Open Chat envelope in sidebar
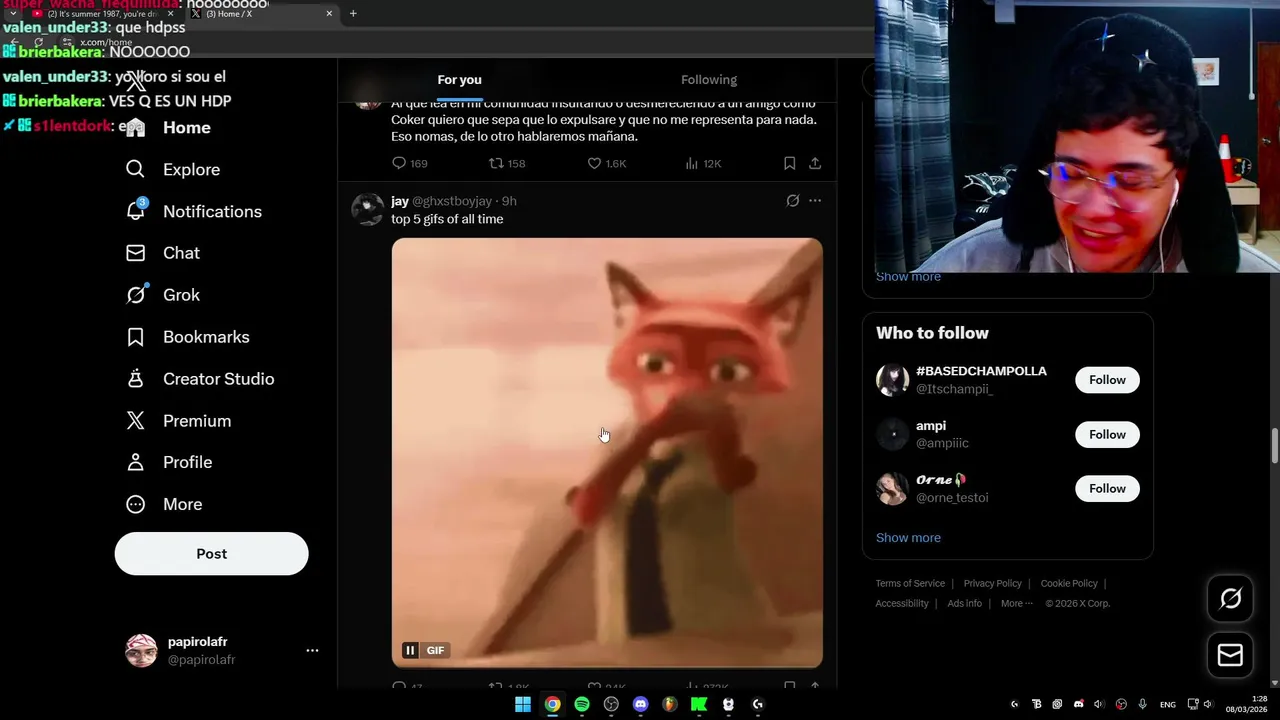The height and width of the screenshot is (720, 1280). tap(162, 254)
